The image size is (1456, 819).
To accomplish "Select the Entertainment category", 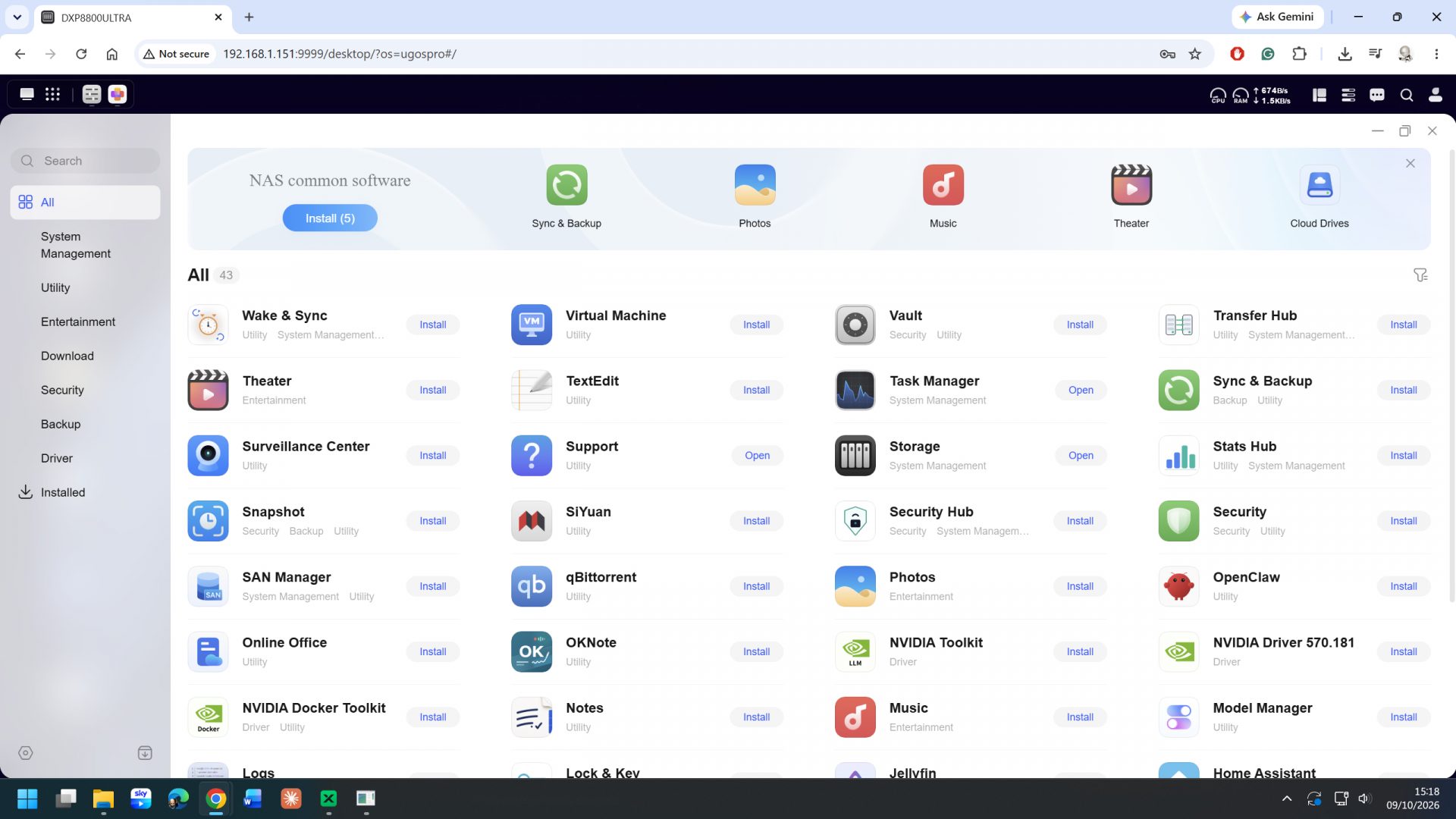I will 78,322.
